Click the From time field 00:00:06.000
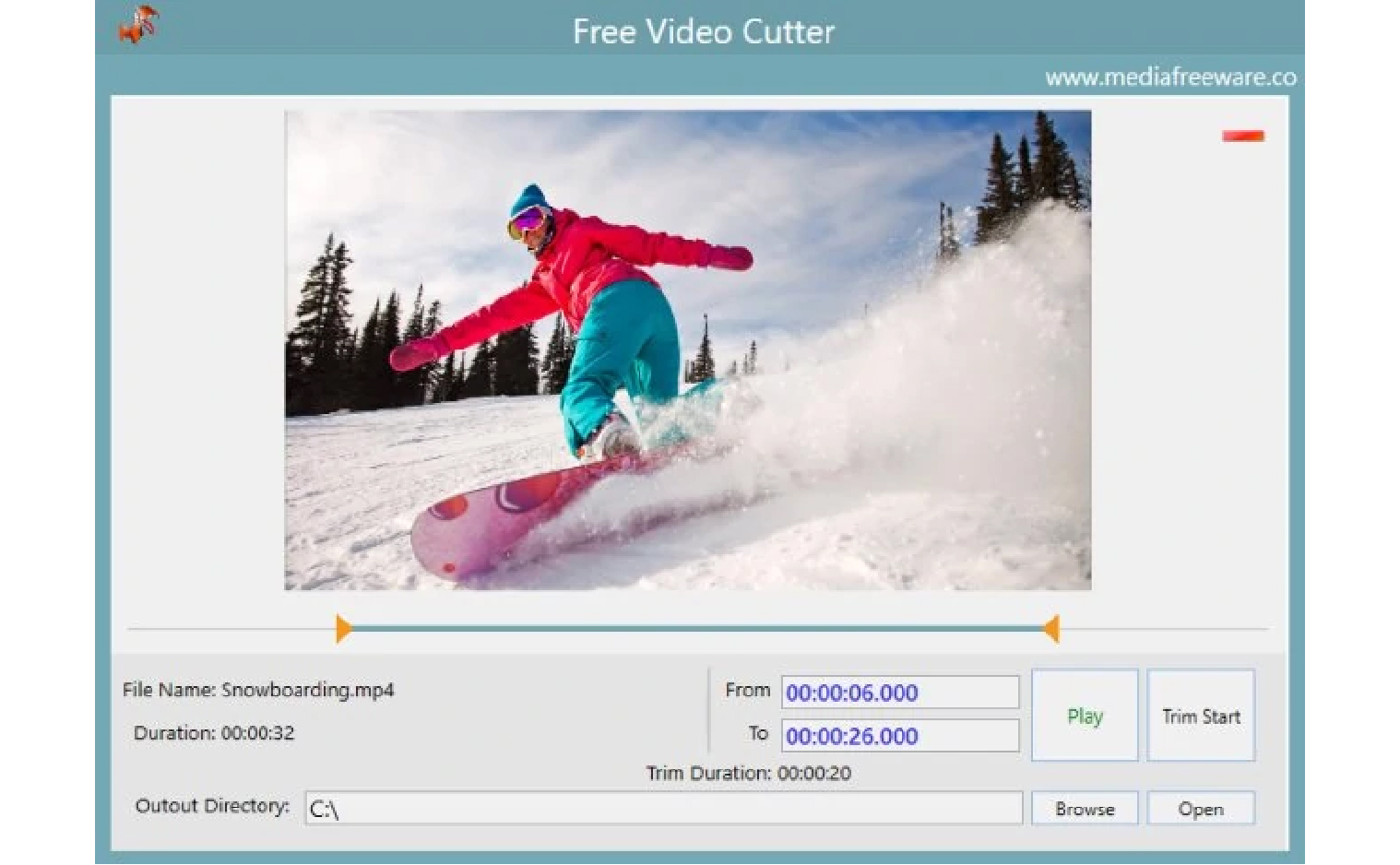 pyautogui.click(x=900, y=693)
